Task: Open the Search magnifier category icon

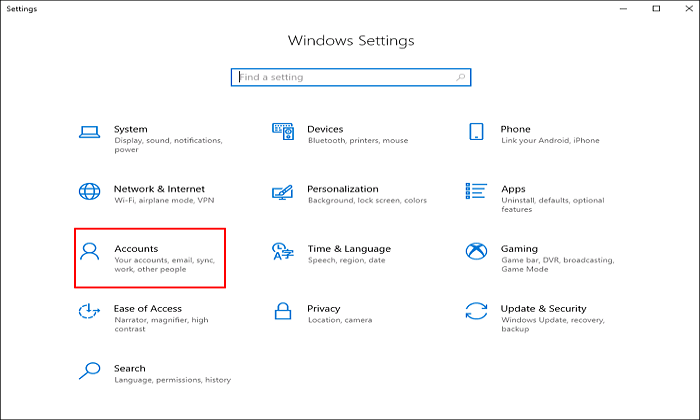Action: pyautogui.click(x=89, y=370)
